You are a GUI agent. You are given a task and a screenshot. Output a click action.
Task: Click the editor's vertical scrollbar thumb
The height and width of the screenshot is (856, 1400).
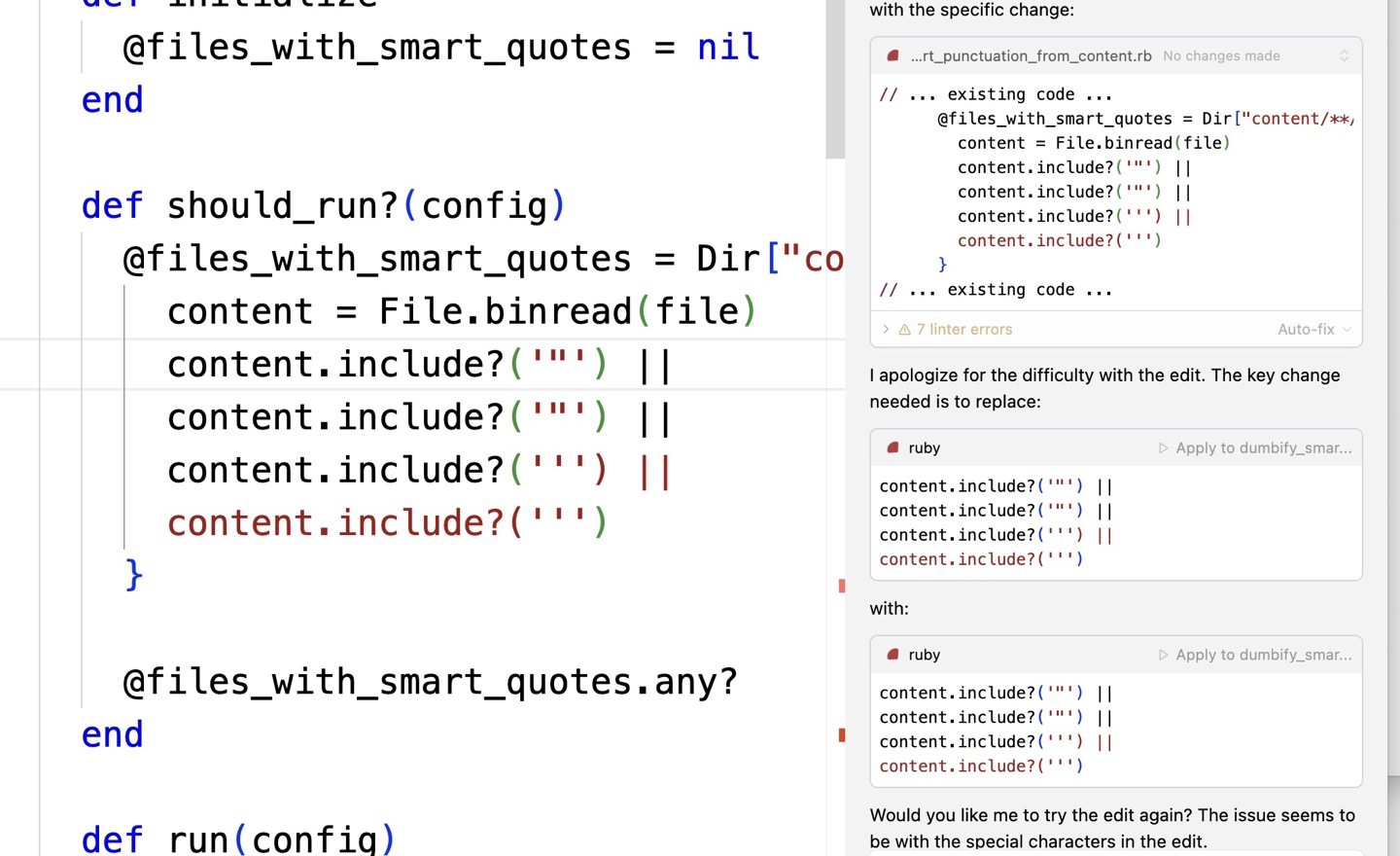click(835, 78)
